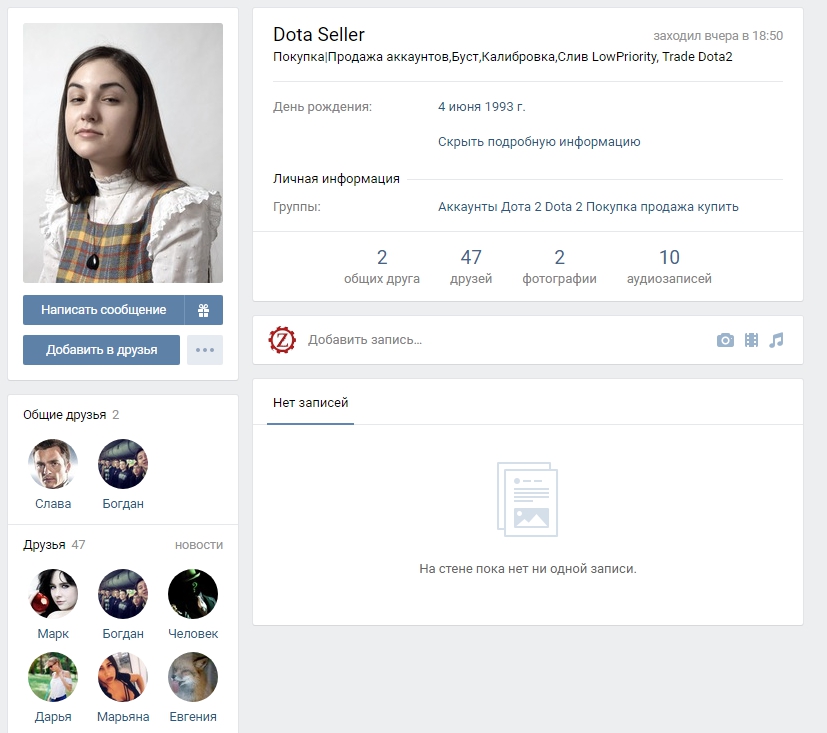Attach a video with the film icon
Viewport: 827px width, 733px height.
coord(752,340)
